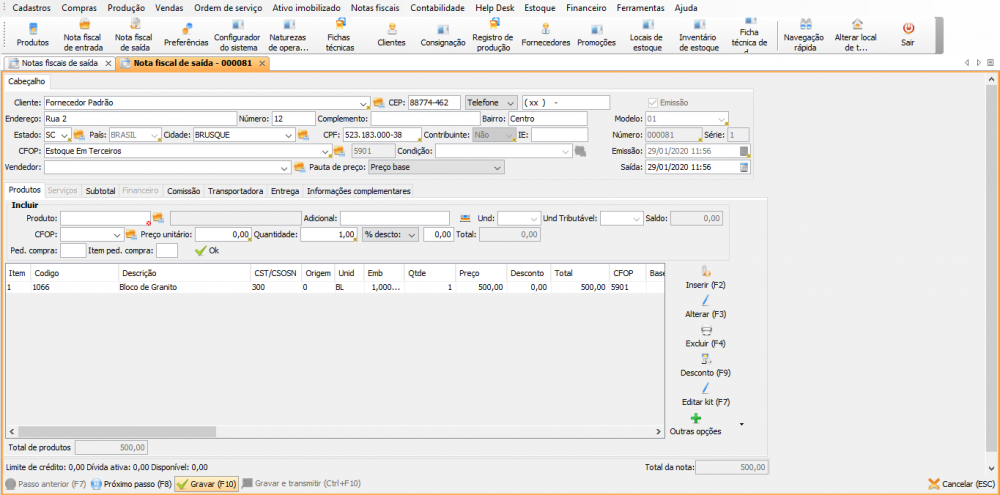Image resolution: width=1000 pixels, height=495 pixels.
Task: Open Fichas técnicas from toolbar
Action: (339, 34)
